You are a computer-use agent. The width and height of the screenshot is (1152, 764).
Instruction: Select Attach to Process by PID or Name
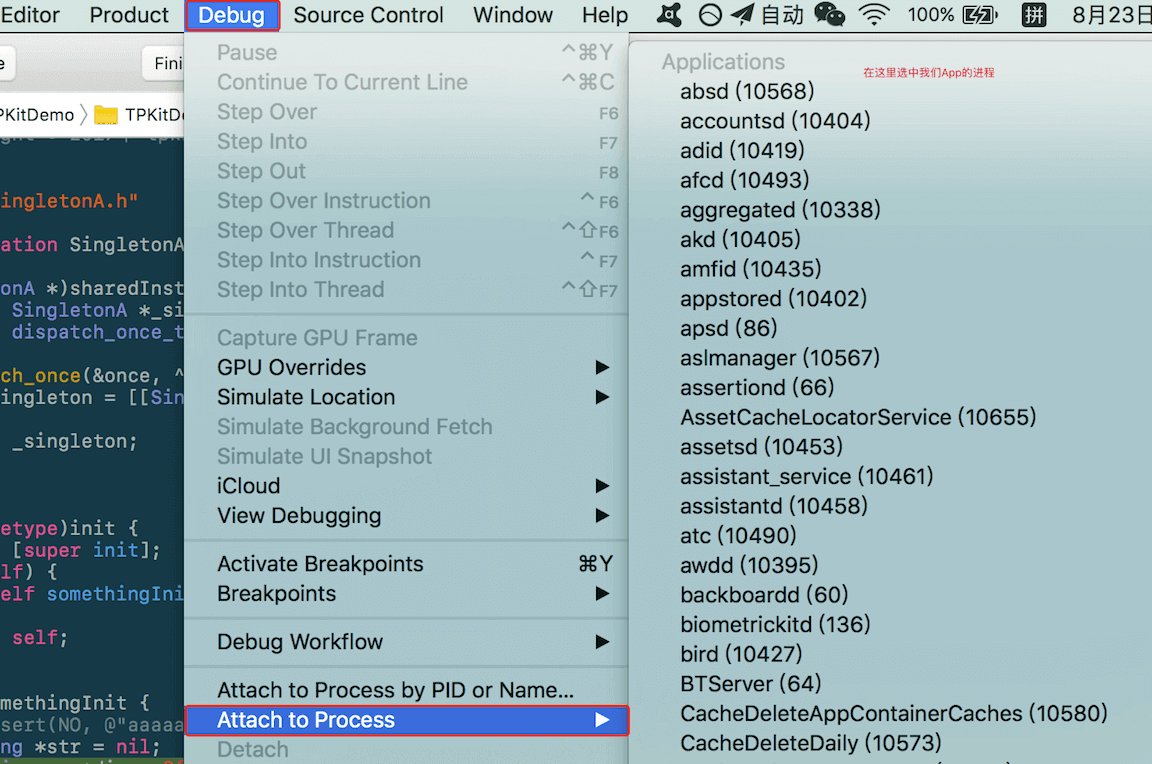395,690
